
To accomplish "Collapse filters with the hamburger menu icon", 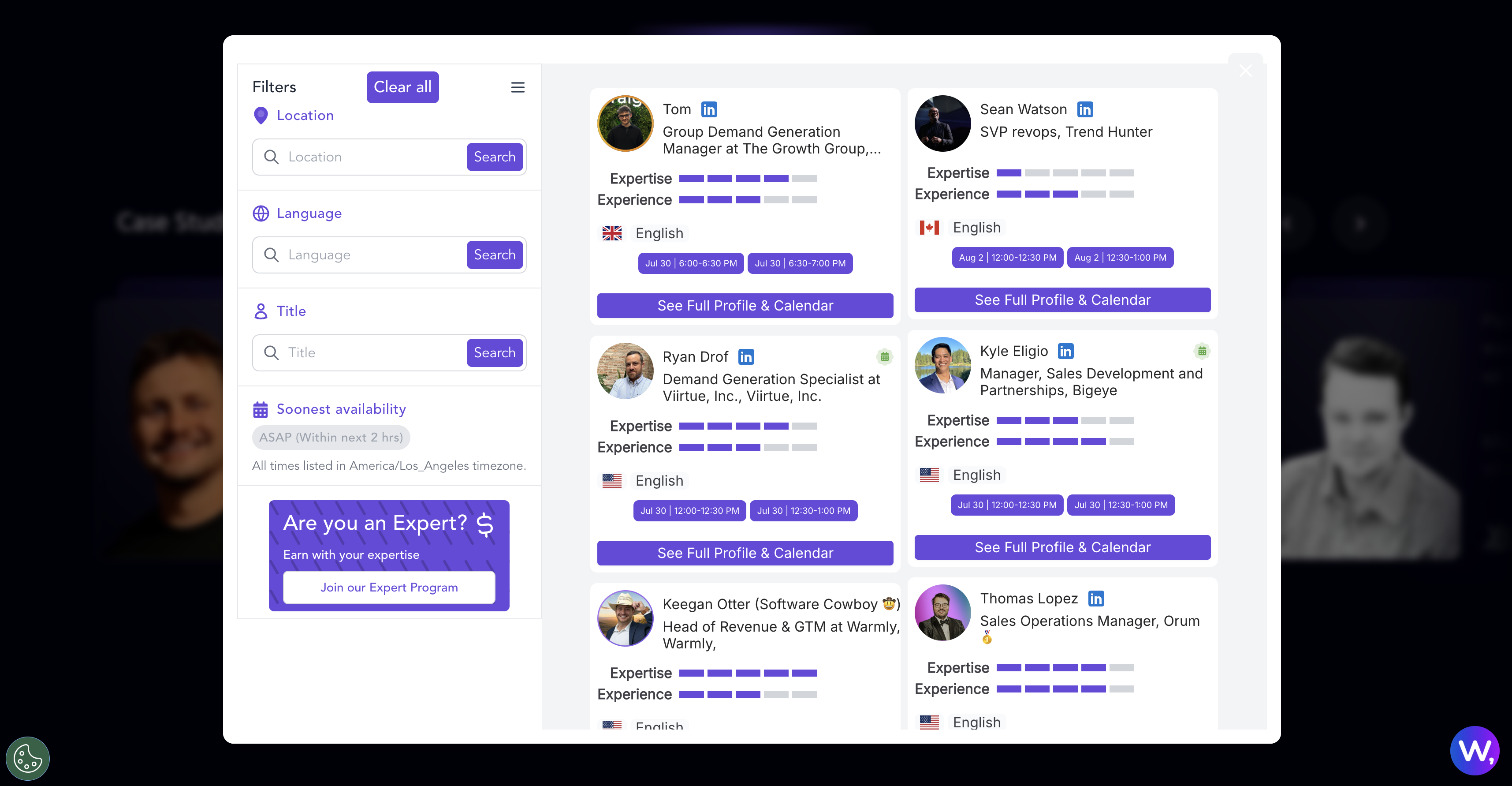I will click(x=518, y=87).
